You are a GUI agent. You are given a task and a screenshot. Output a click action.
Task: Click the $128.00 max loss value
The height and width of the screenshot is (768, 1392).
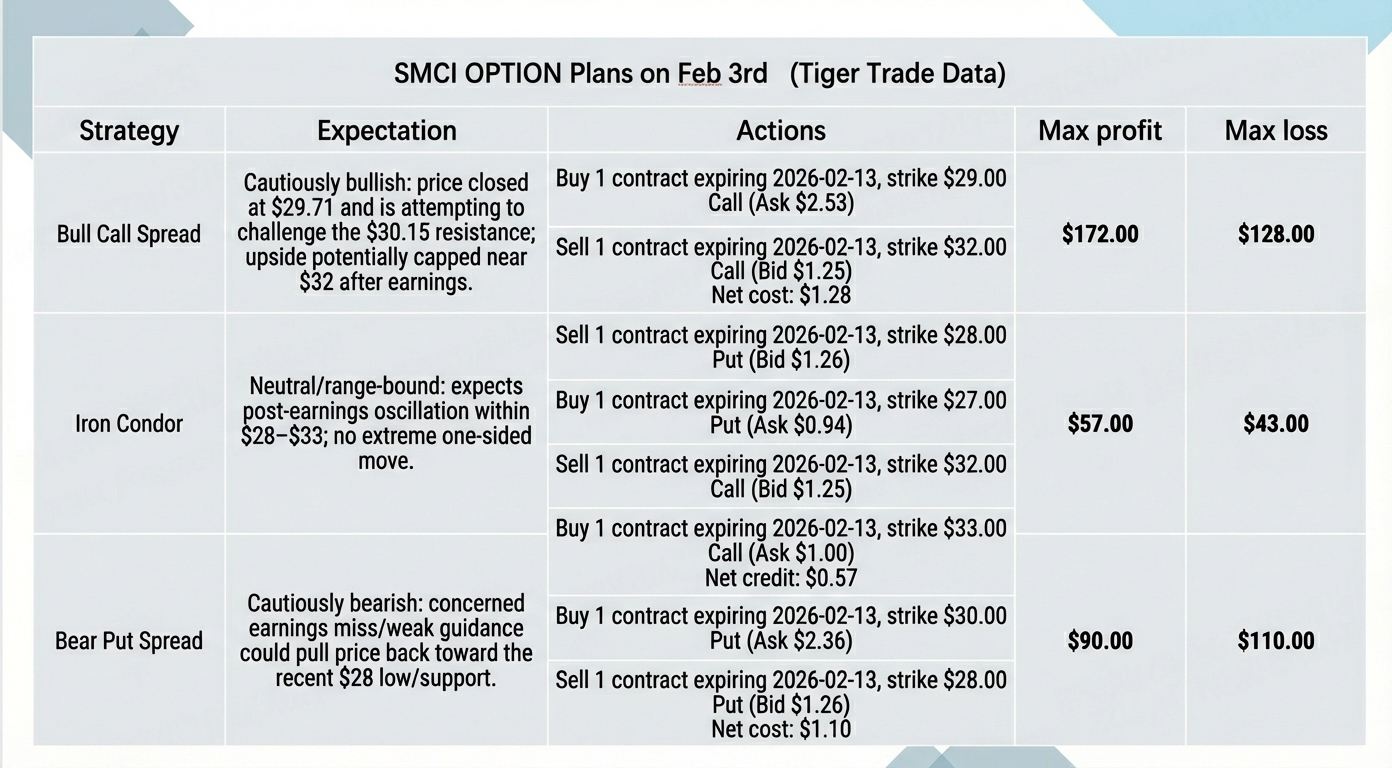1276,234
